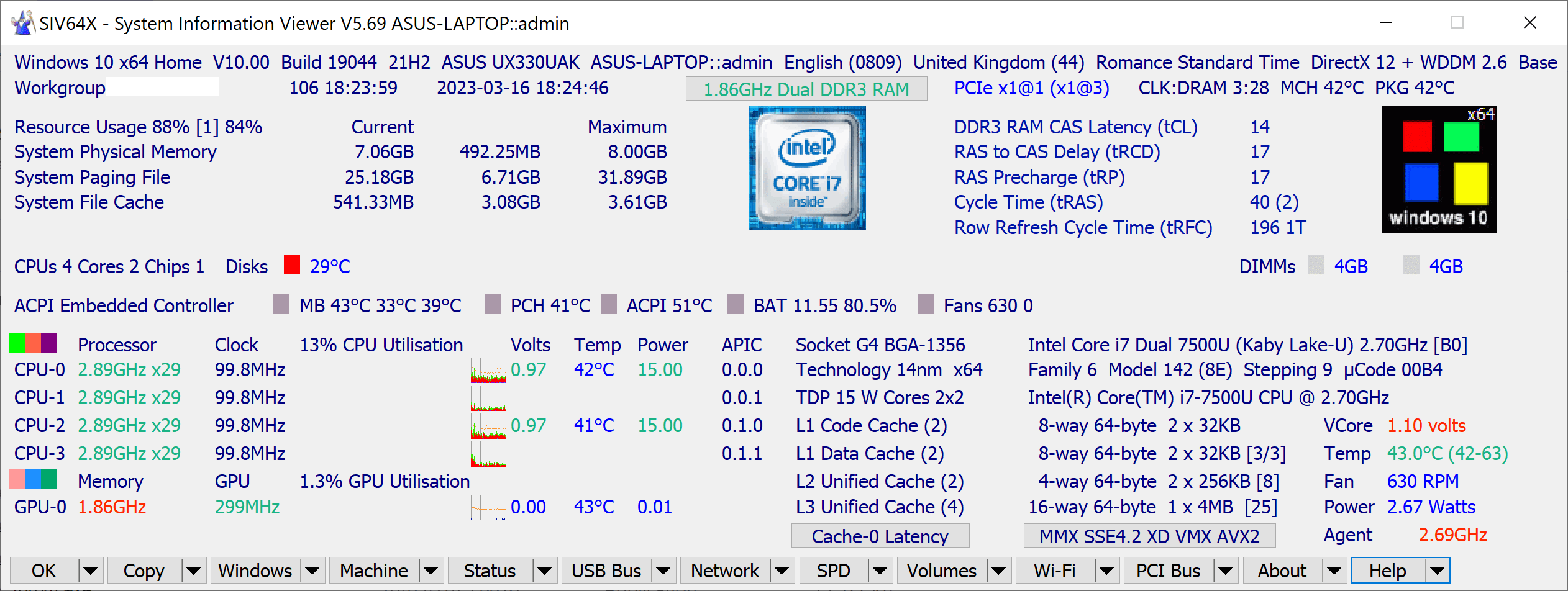
Task: Click the square indicator before BAT 11.55
Action: [x=736, y=304]
